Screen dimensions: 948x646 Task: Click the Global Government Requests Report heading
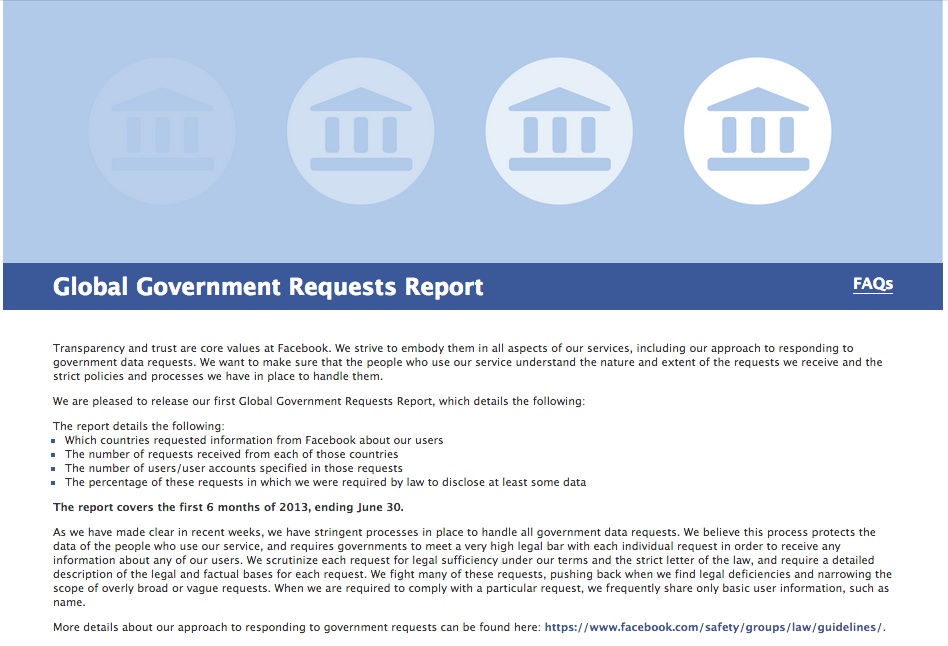pyautogui.click(x=268, y=287)
